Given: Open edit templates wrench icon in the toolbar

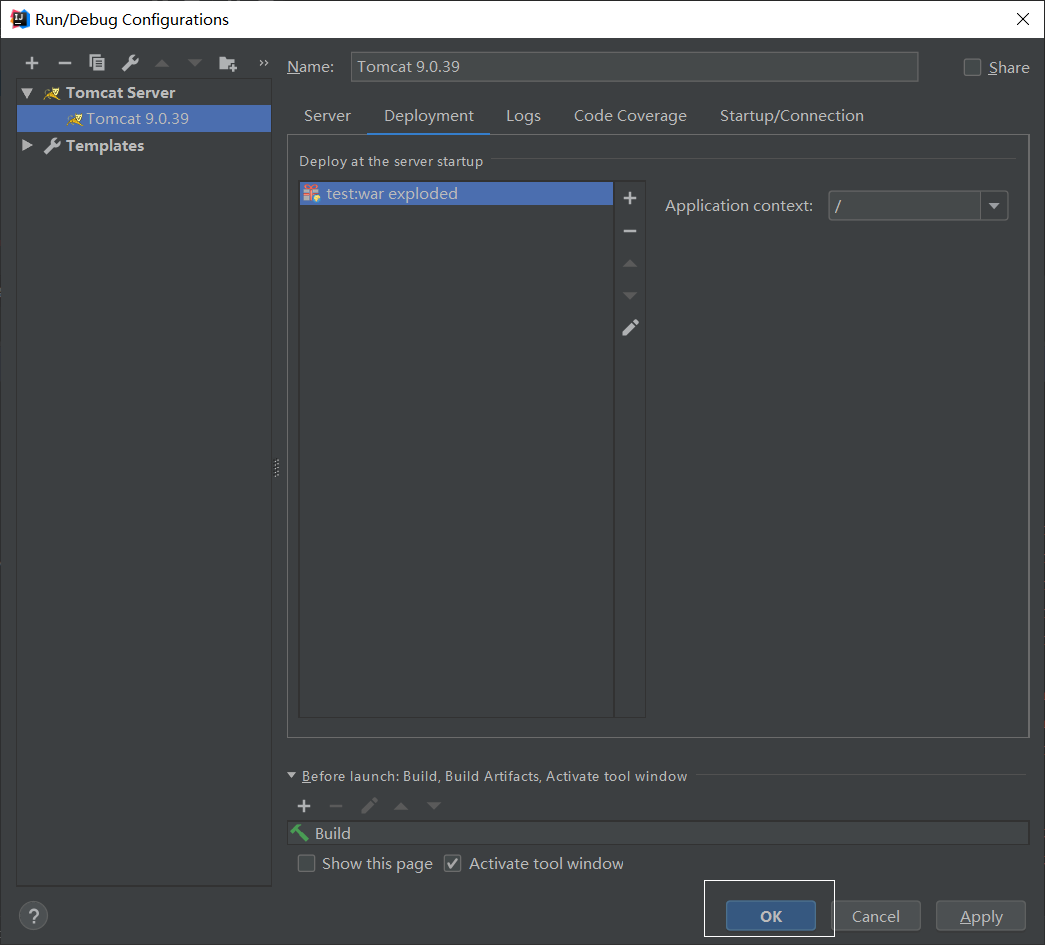Looking at the screenshot, I should [130, 63].
